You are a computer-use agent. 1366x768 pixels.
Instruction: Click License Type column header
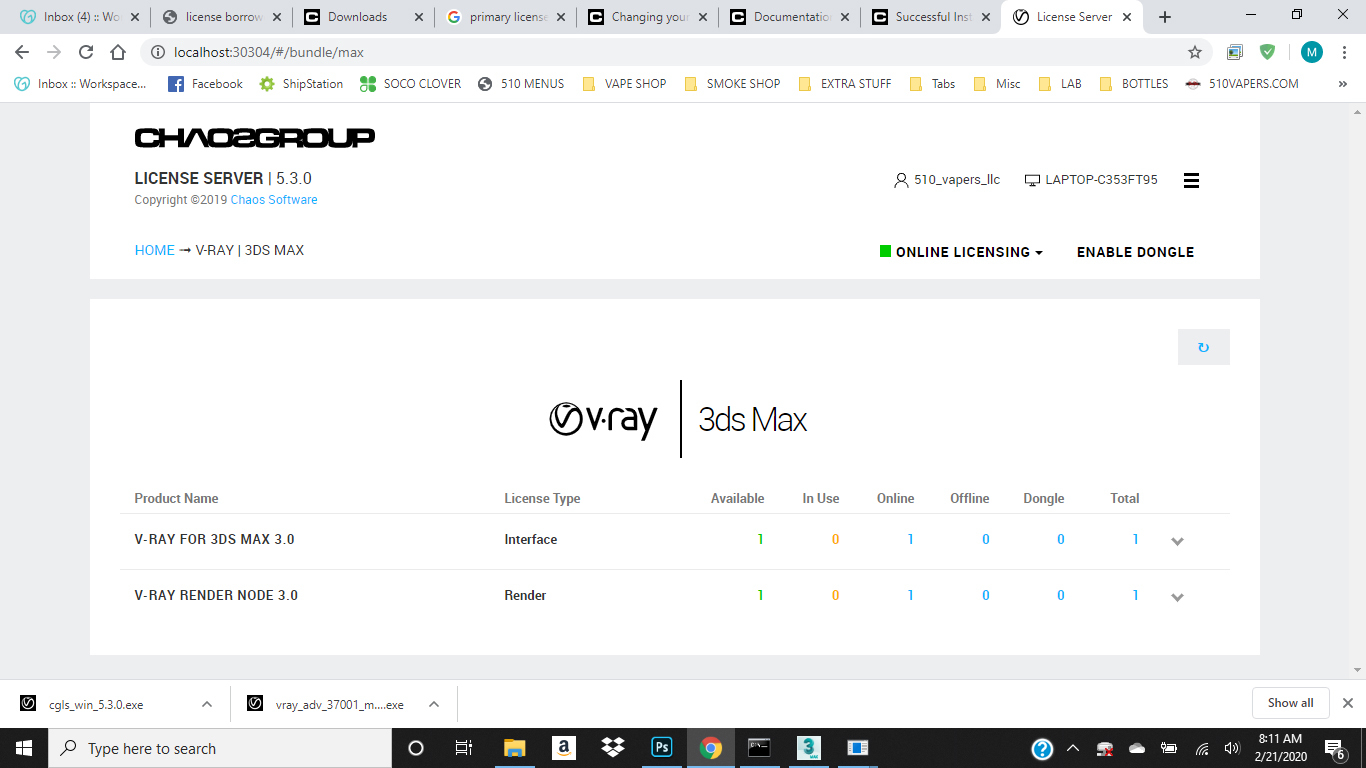(542, 498)
